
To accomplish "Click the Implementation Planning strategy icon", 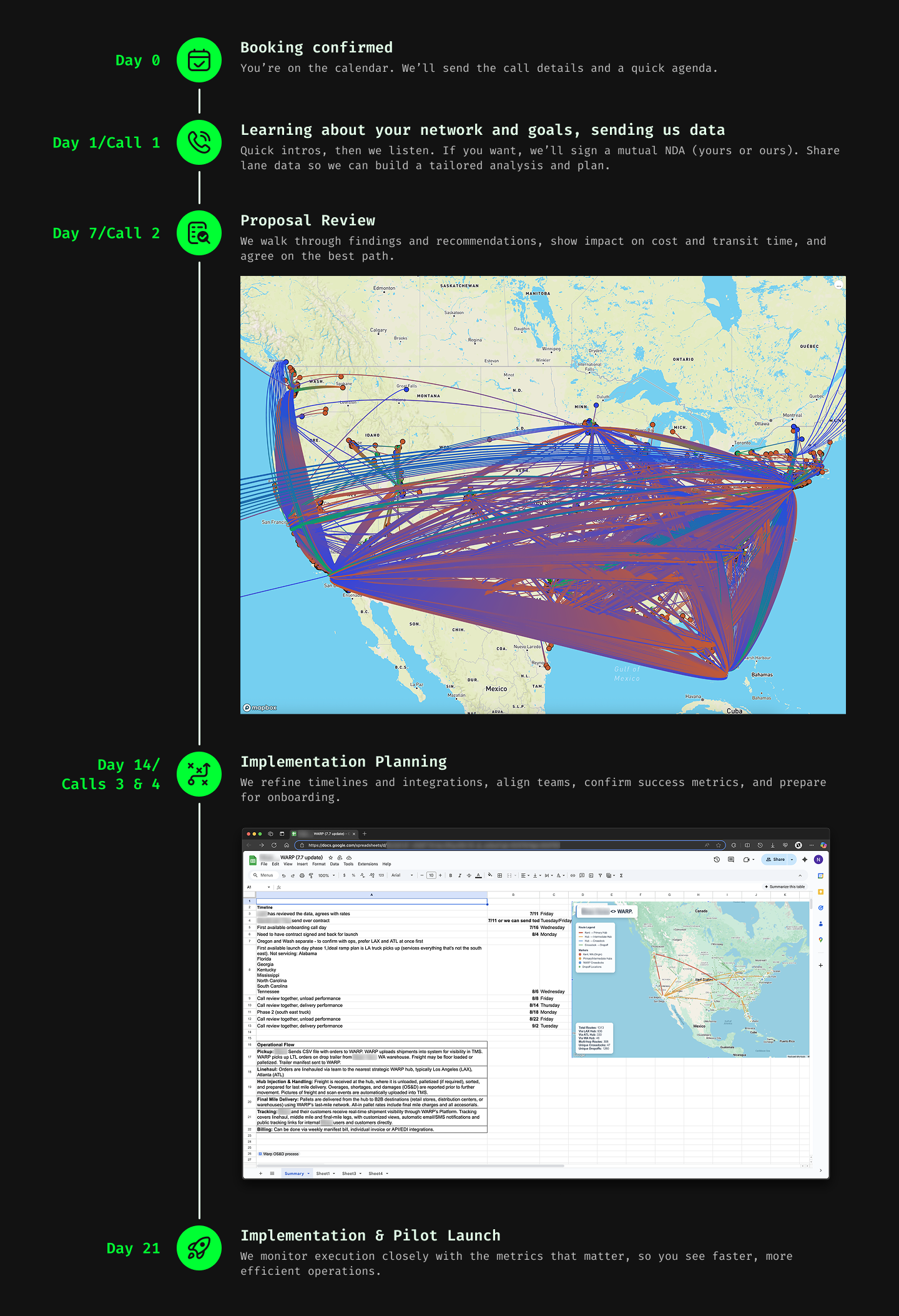I will pyautogui.click(x=199, y=774).
